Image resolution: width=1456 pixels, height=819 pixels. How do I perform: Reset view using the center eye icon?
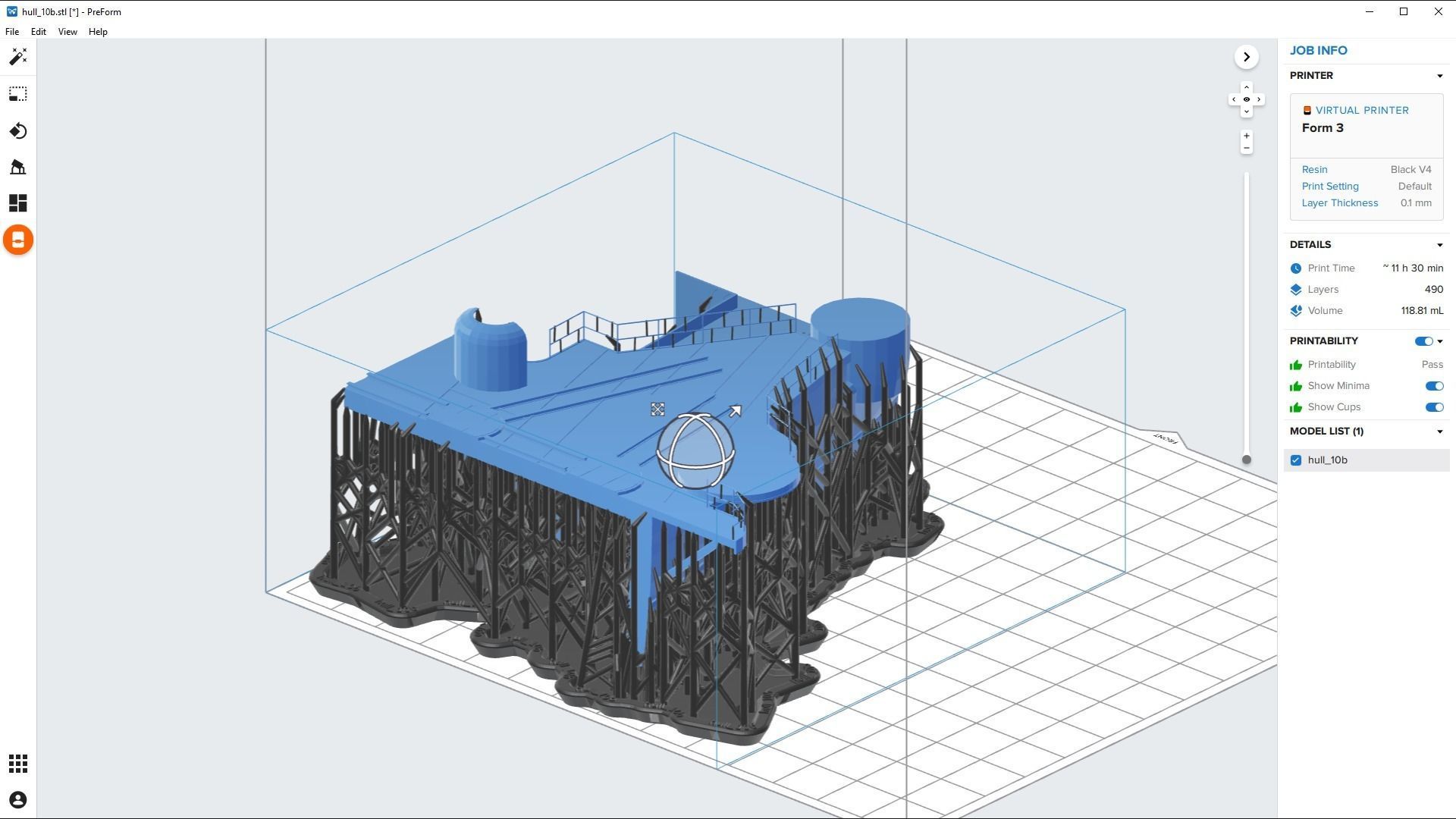[1246, 99]
